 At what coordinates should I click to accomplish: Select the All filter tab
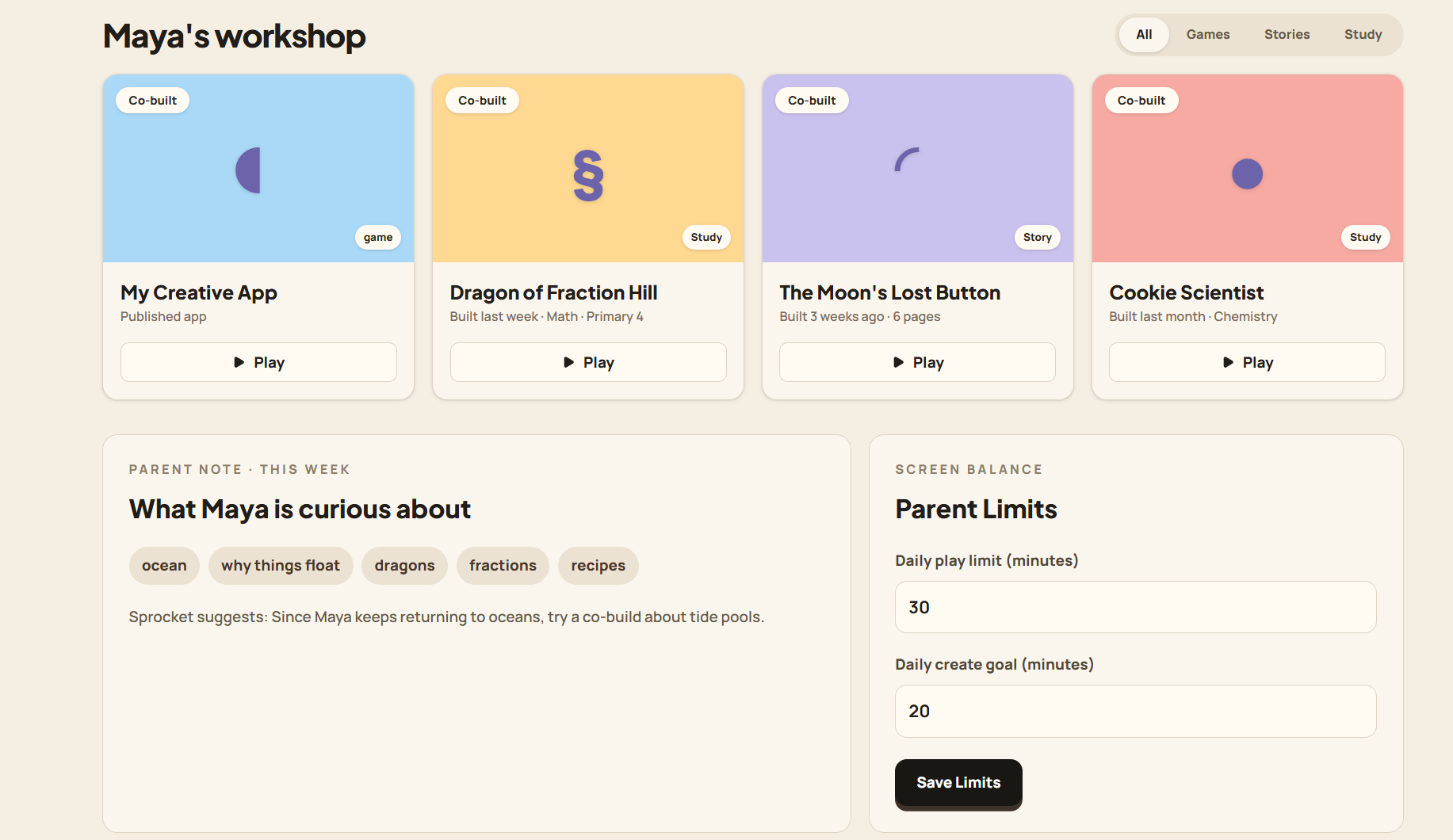[1143, 34]
